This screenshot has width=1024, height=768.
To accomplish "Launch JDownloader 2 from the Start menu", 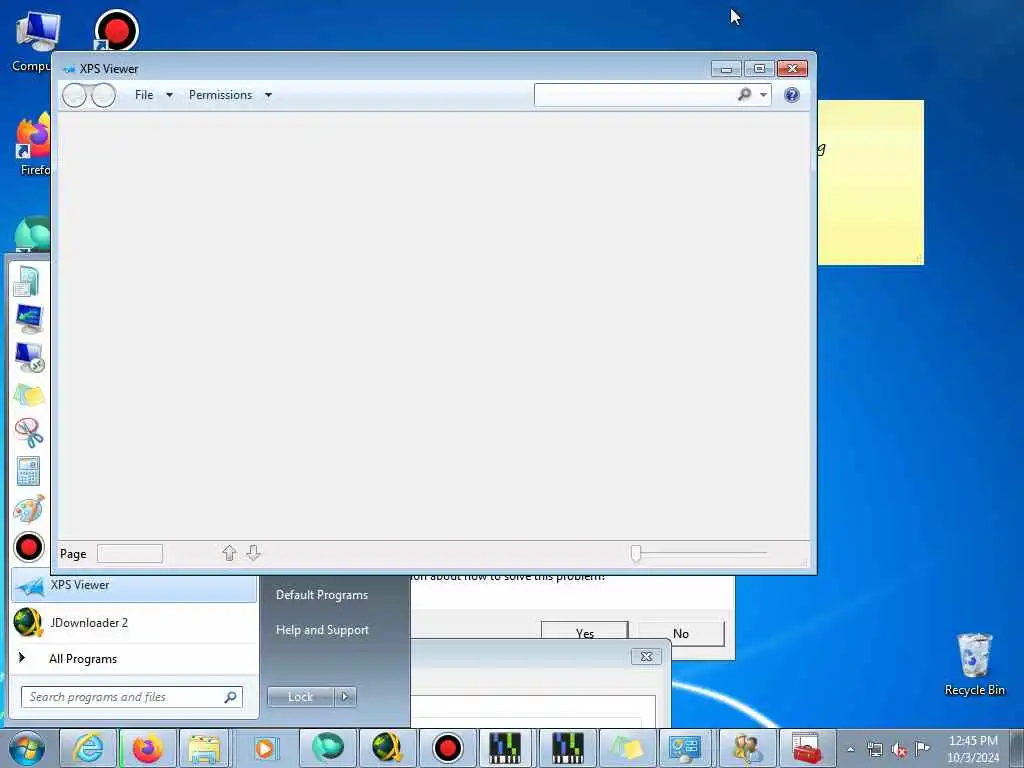I will tap(134, 623).
